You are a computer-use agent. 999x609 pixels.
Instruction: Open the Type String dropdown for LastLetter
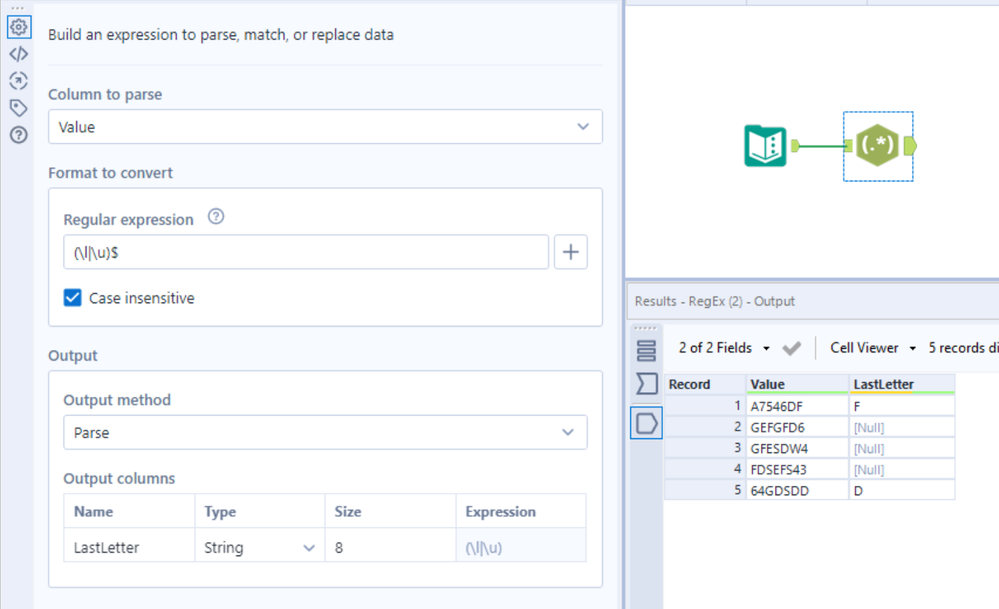[259, 547]
